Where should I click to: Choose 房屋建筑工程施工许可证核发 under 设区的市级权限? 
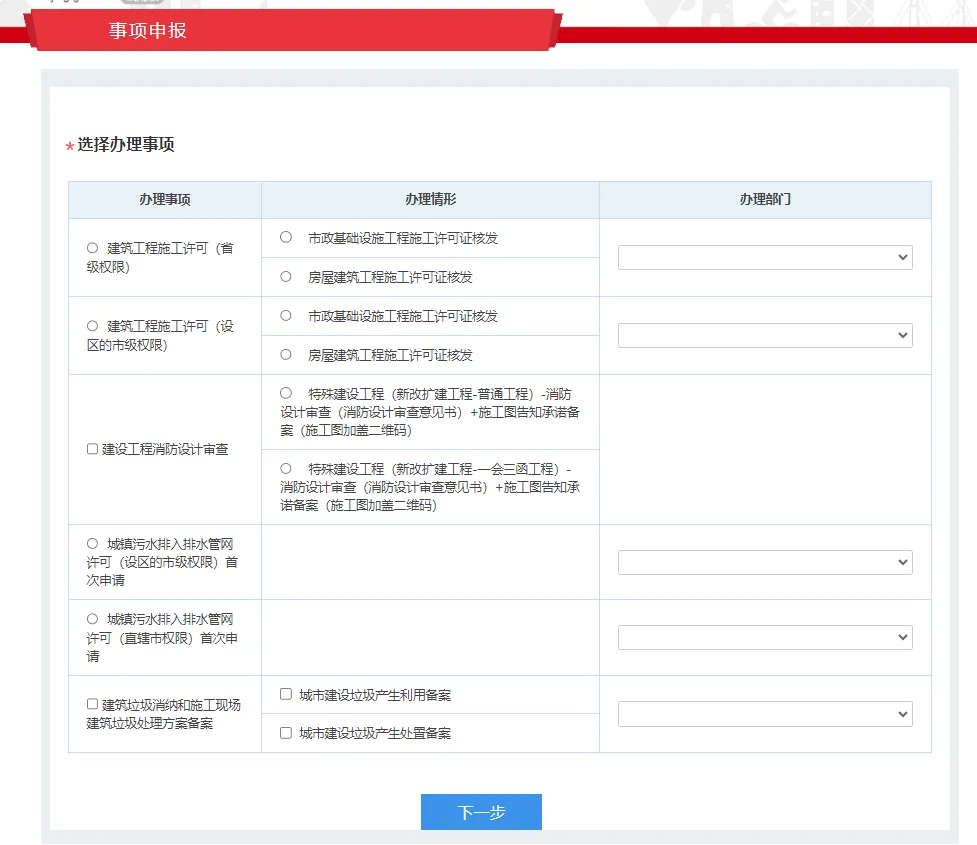pyautogui.click(x=286, y=355)
